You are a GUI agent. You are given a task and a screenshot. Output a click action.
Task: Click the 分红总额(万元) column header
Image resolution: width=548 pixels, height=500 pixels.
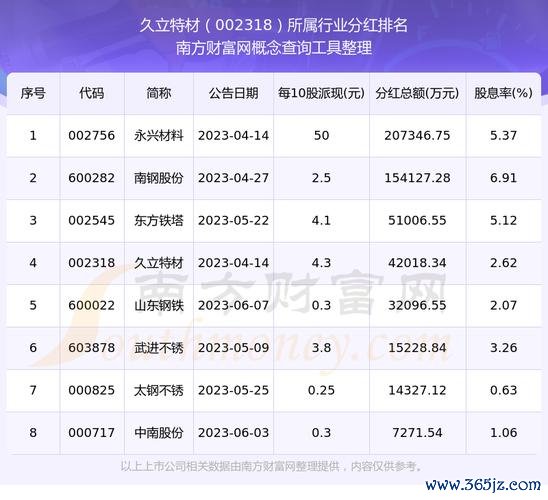click(417, 93)
